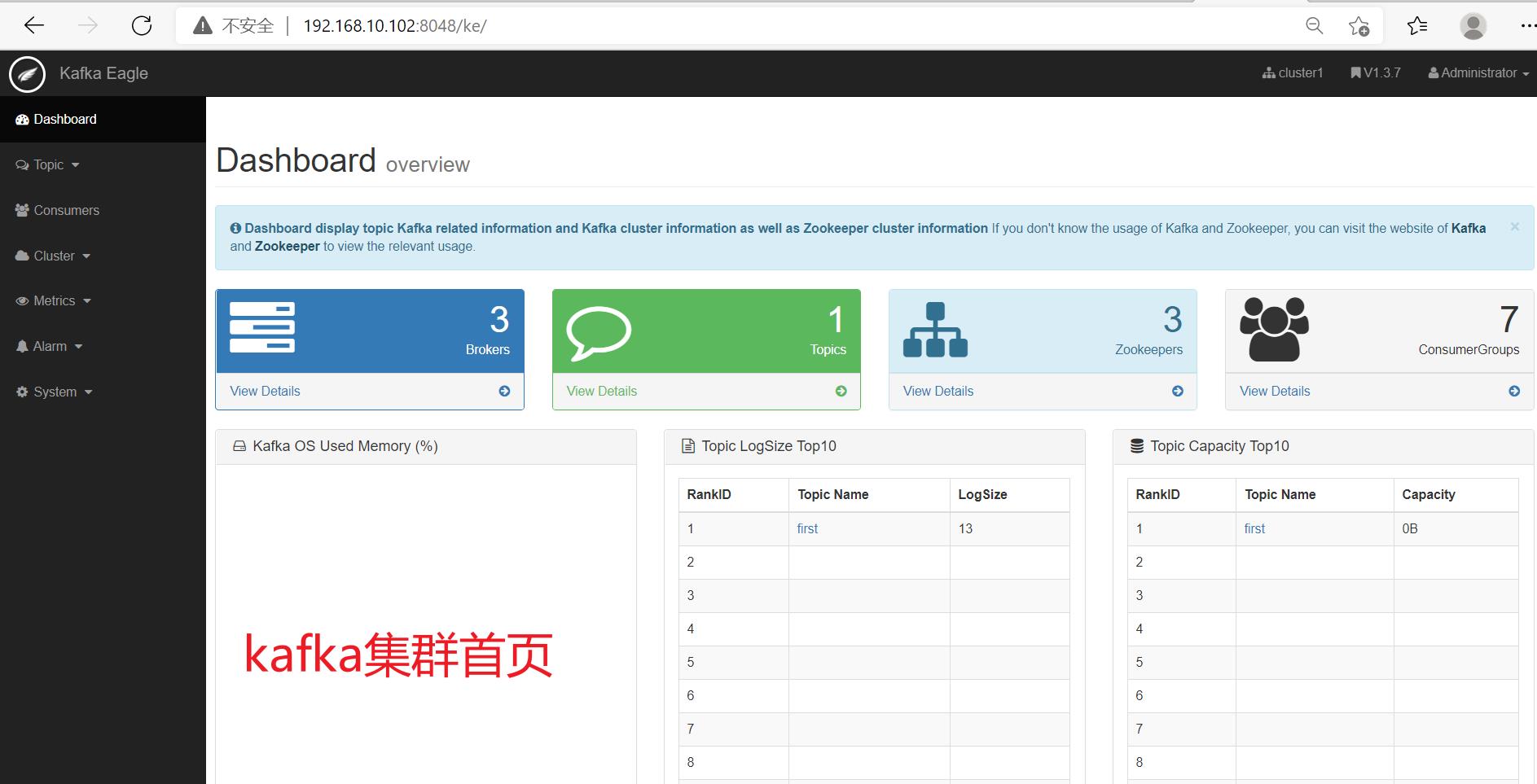The image size is (1537, 784).
Task: Click the cluster1 navbar item
Action: tap(1293, 73)
